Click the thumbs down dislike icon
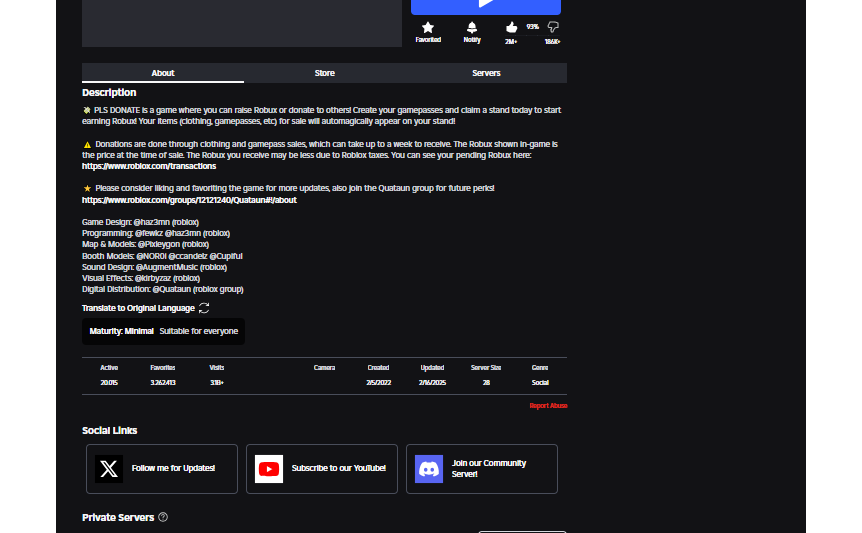The image size is (862, 533). click(x=553, y=27)
